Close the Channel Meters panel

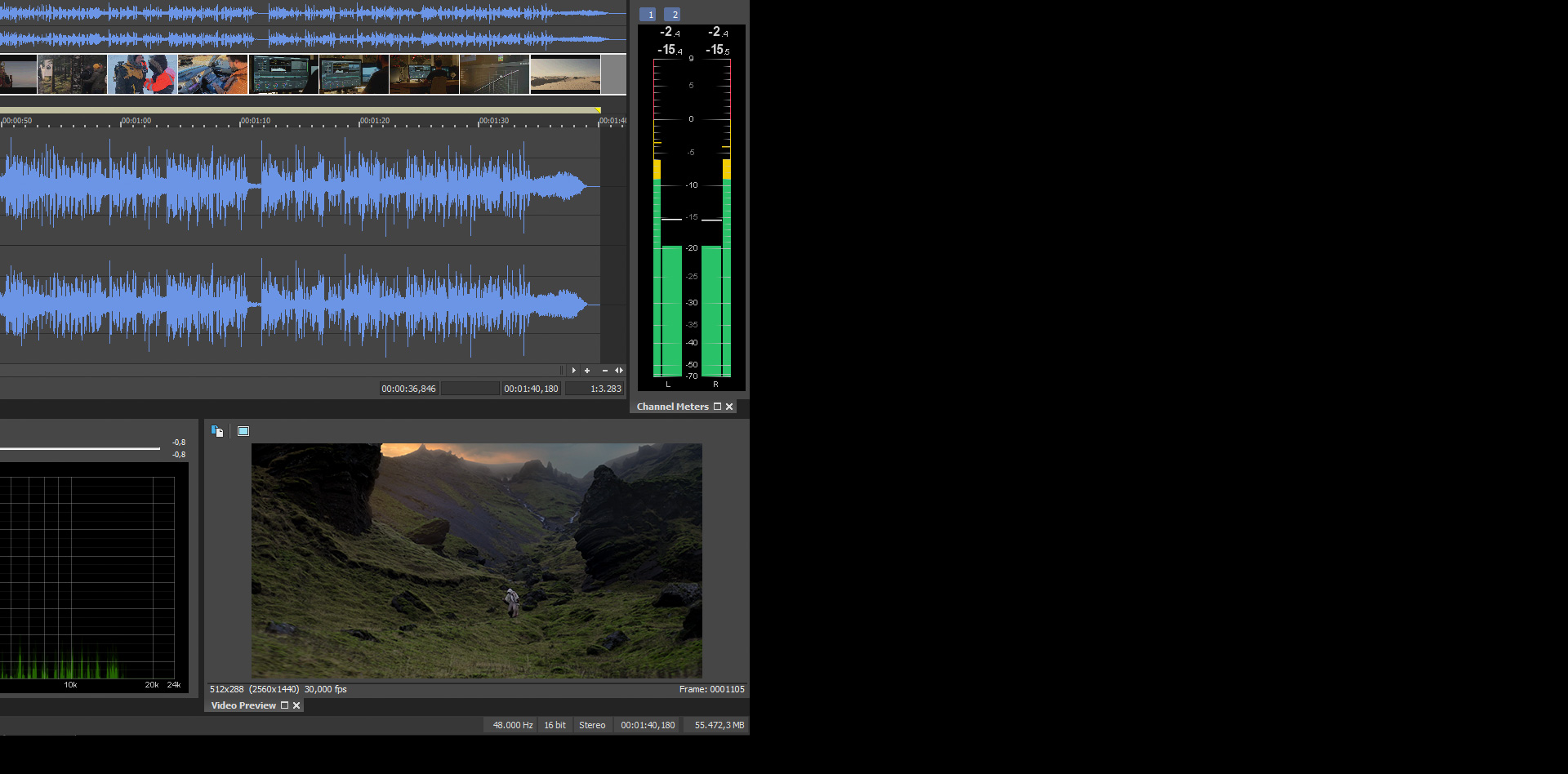pos(729,407)
